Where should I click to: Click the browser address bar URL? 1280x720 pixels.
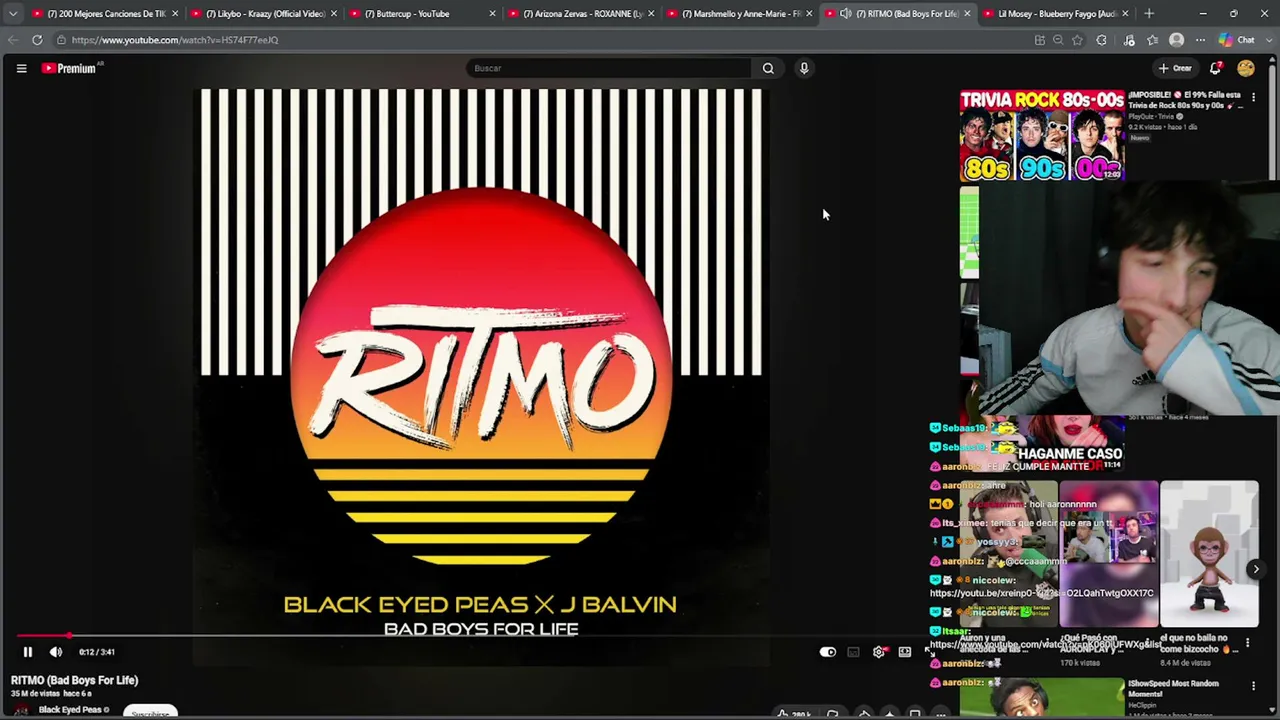[175, 40]
